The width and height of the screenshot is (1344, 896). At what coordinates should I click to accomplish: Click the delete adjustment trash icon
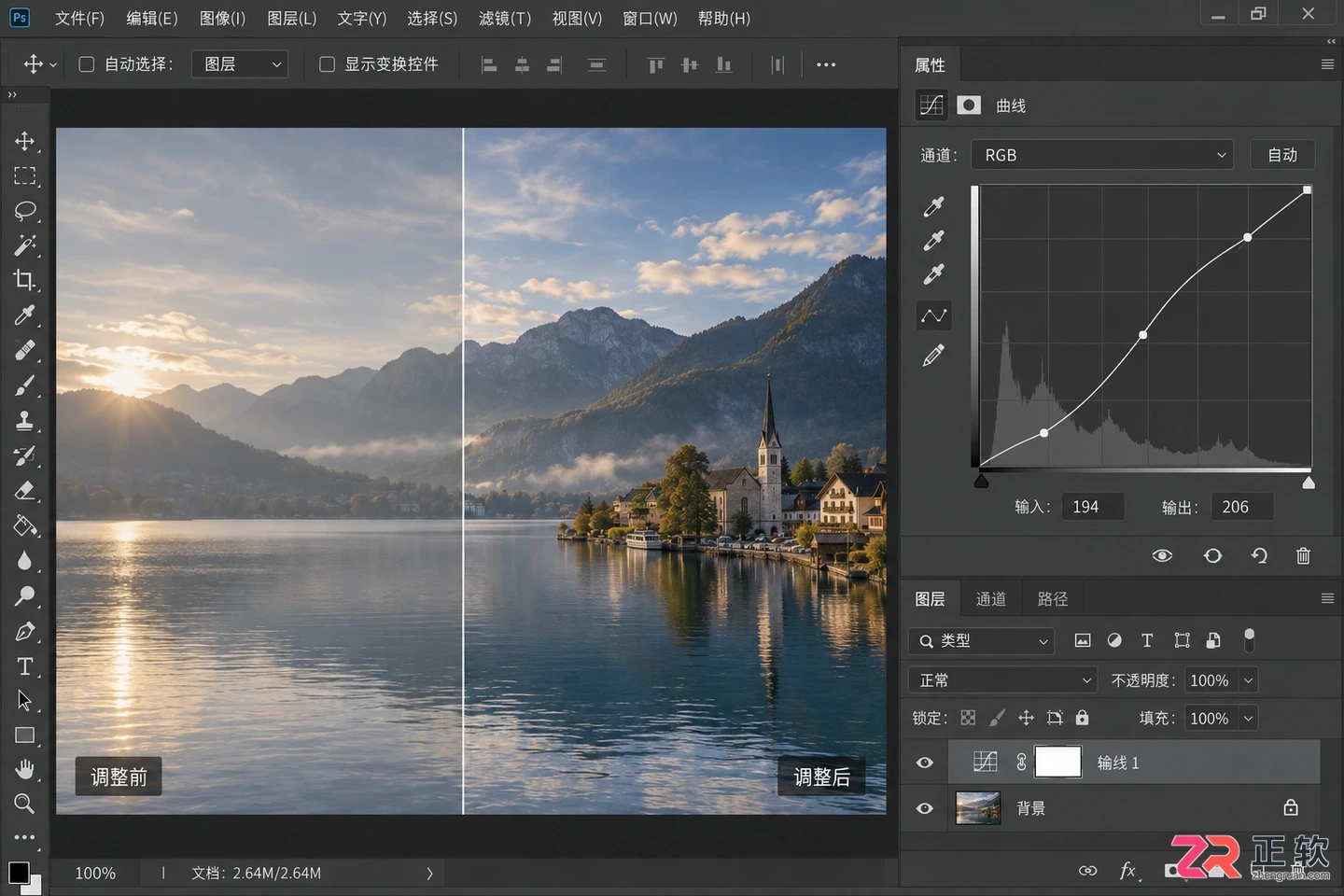[x=1303, y=555]
